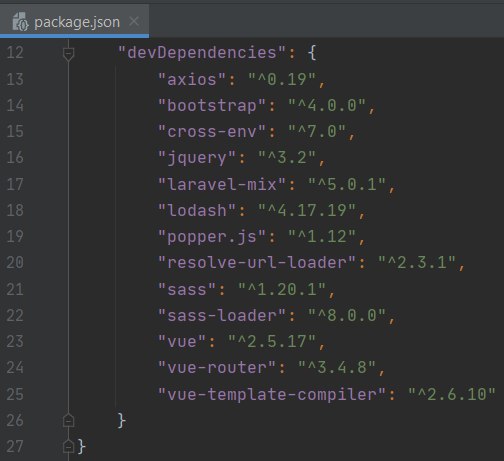The height and width of the screenshot is (461, 504).
Task: Click the "cross-env" key
Action: (212, 132)
